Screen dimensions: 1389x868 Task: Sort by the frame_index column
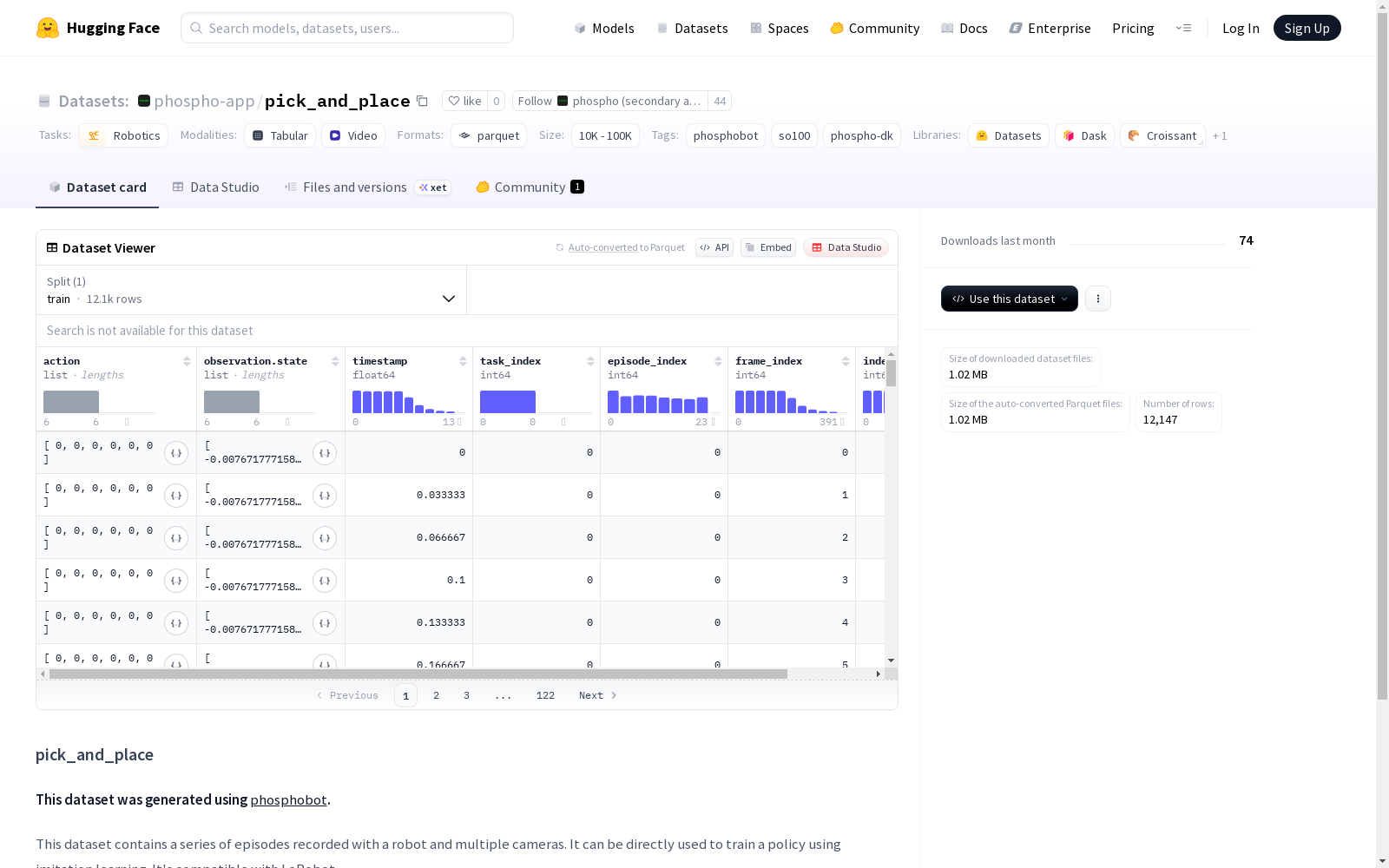(x=846, y=361)
